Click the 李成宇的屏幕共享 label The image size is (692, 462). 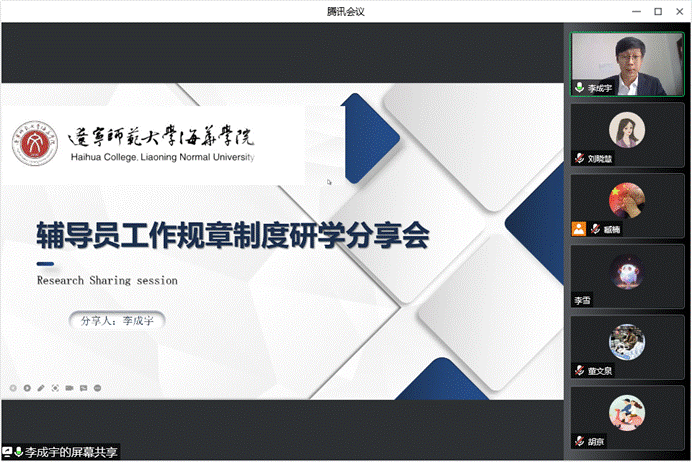71,453
